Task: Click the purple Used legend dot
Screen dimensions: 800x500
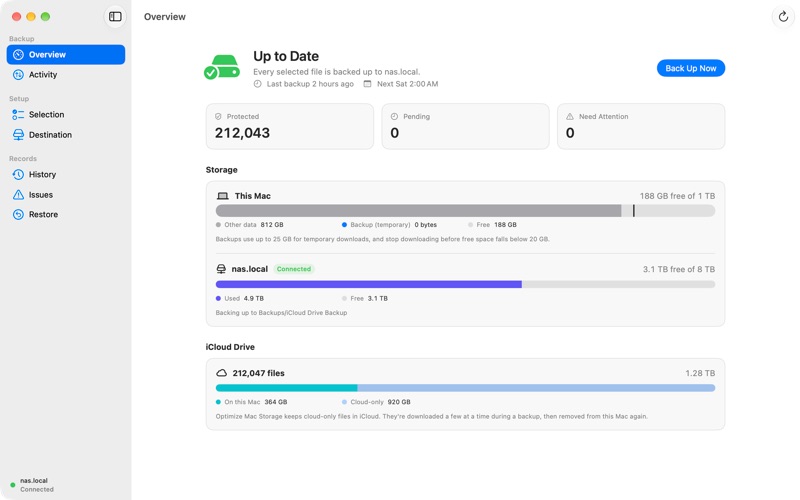Action: pyautogui.click(x=218, y=298)
